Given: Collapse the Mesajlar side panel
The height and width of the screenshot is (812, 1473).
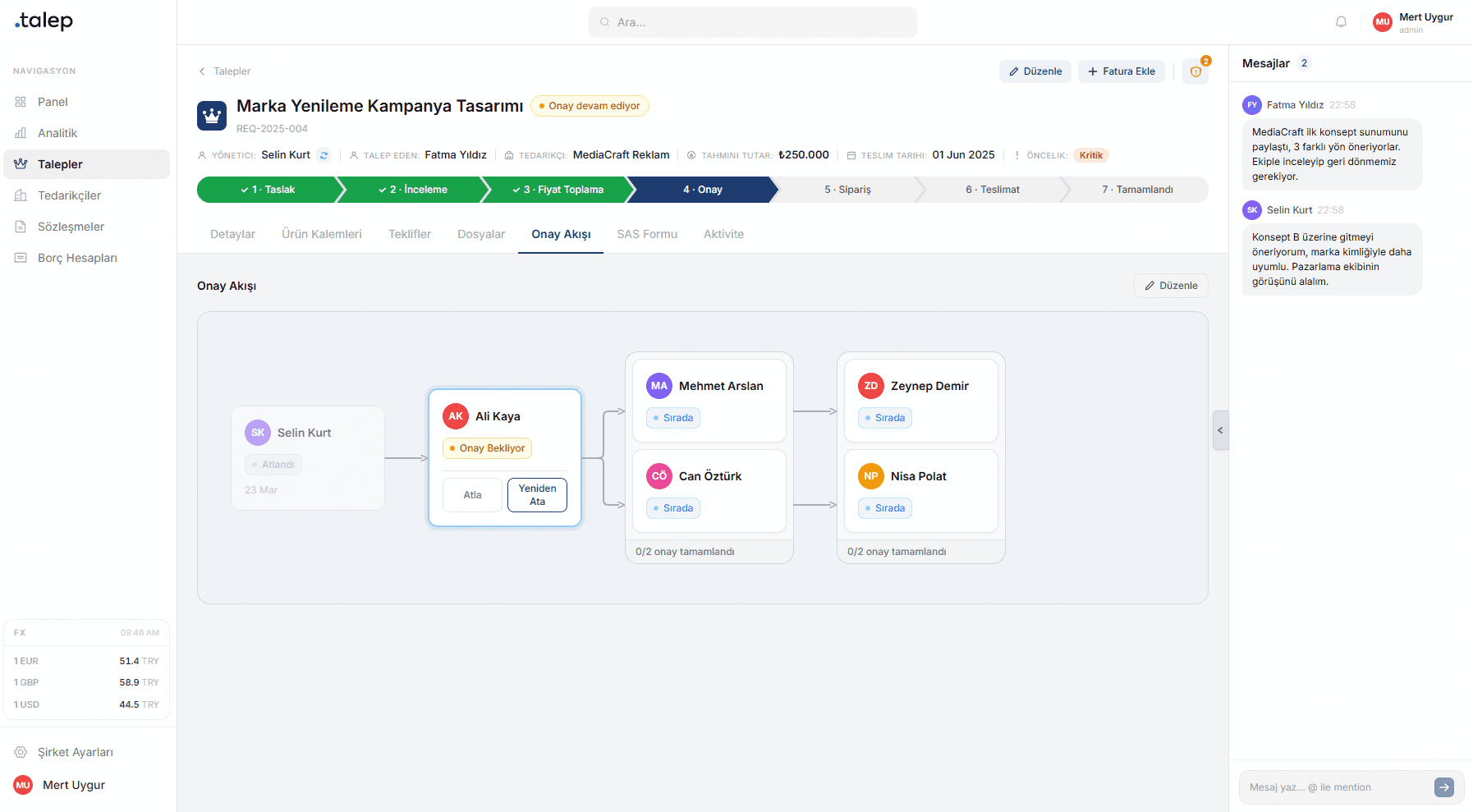Looking at the screenshot, I should tap(1220, 430).
